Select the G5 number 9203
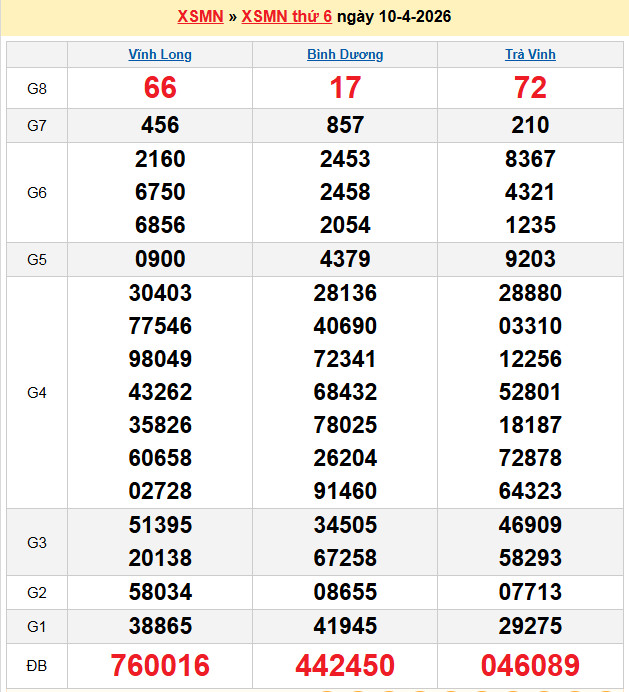 point(530,259)
